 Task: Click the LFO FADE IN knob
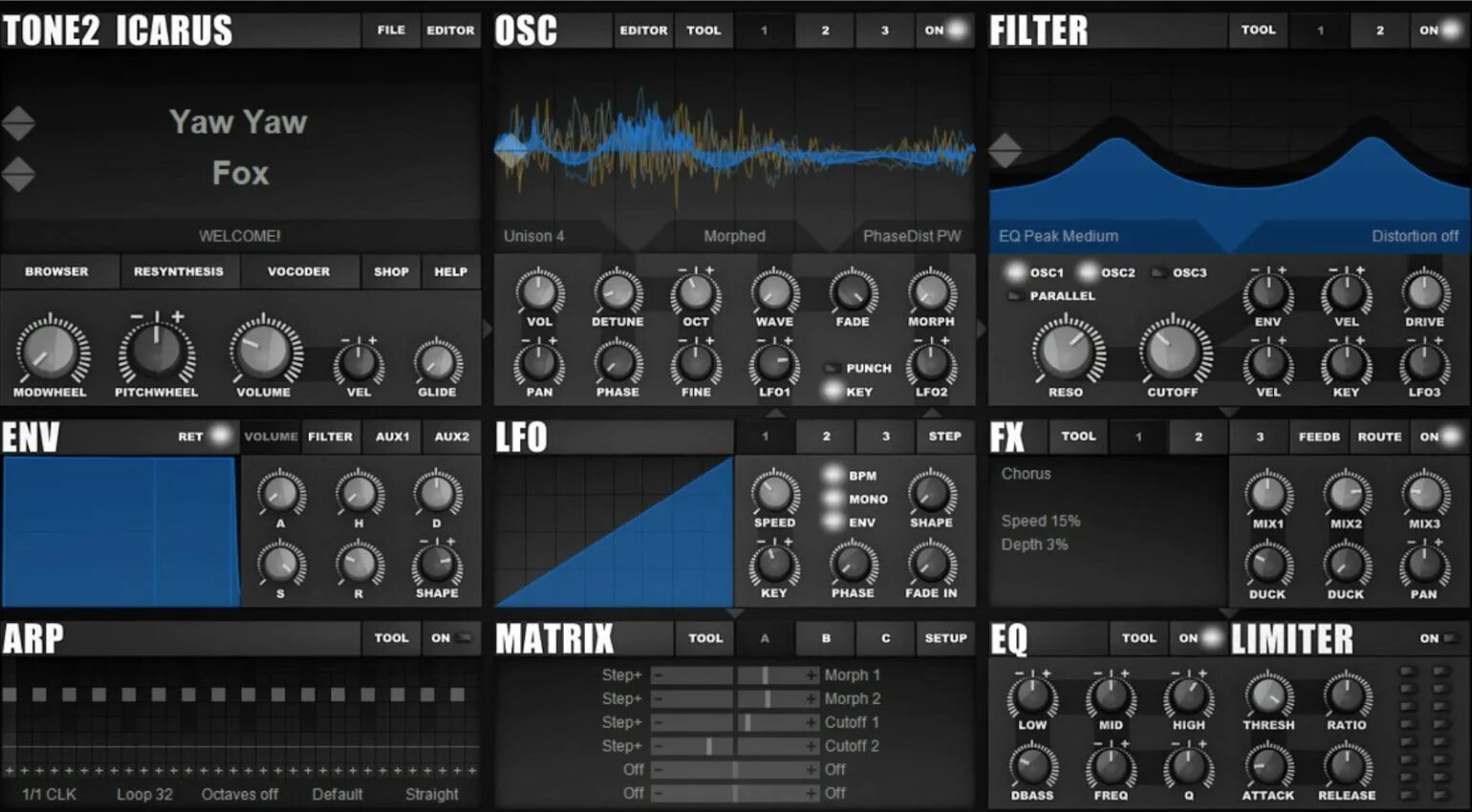tap(931, 564)
